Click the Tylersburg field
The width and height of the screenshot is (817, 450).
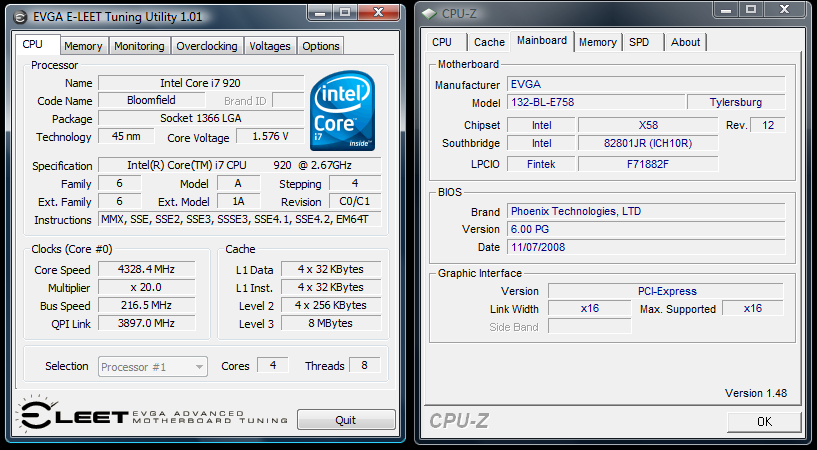pyautogui.click(x=736, y=102)
